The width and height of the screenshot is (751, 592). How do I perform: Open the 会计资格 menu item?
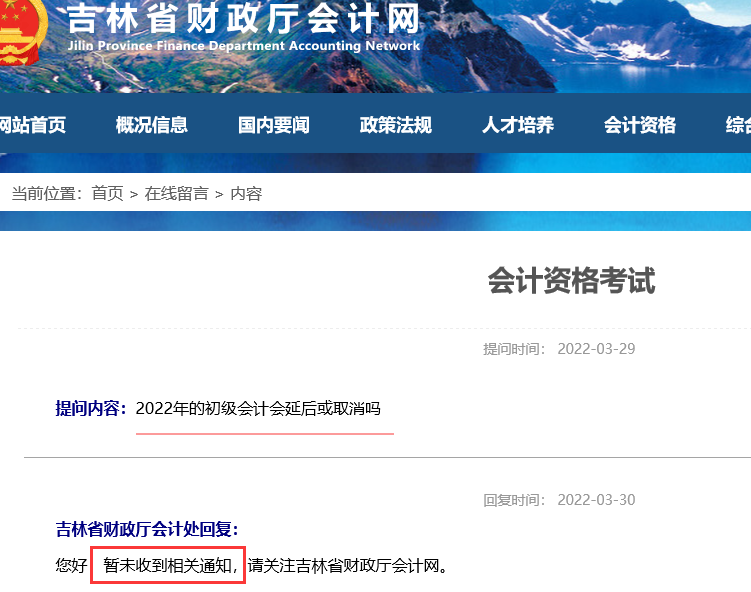point(639,125)
